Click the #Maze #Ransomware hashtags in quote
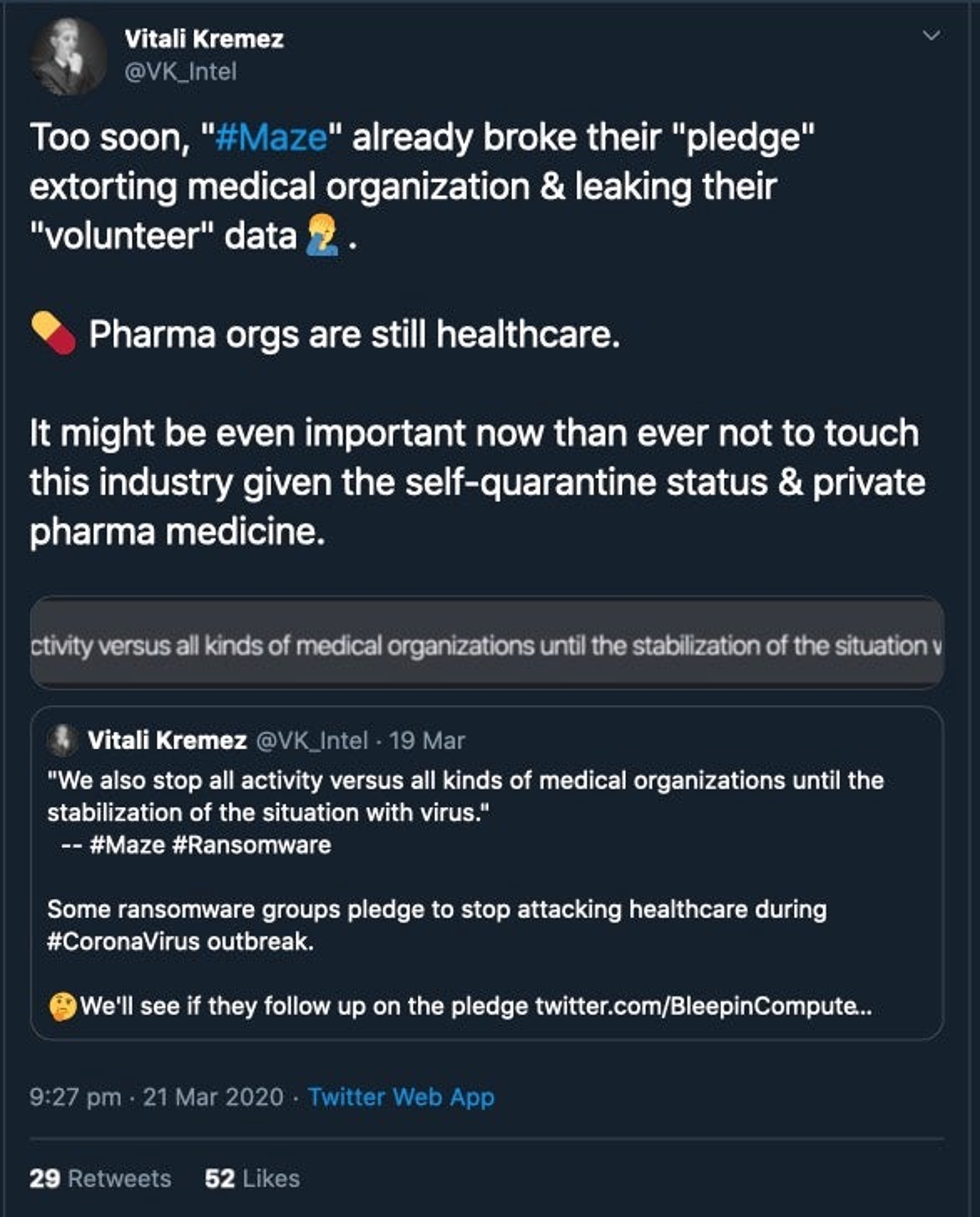Viewport: 980px width, 1217px height. [210, 845]
